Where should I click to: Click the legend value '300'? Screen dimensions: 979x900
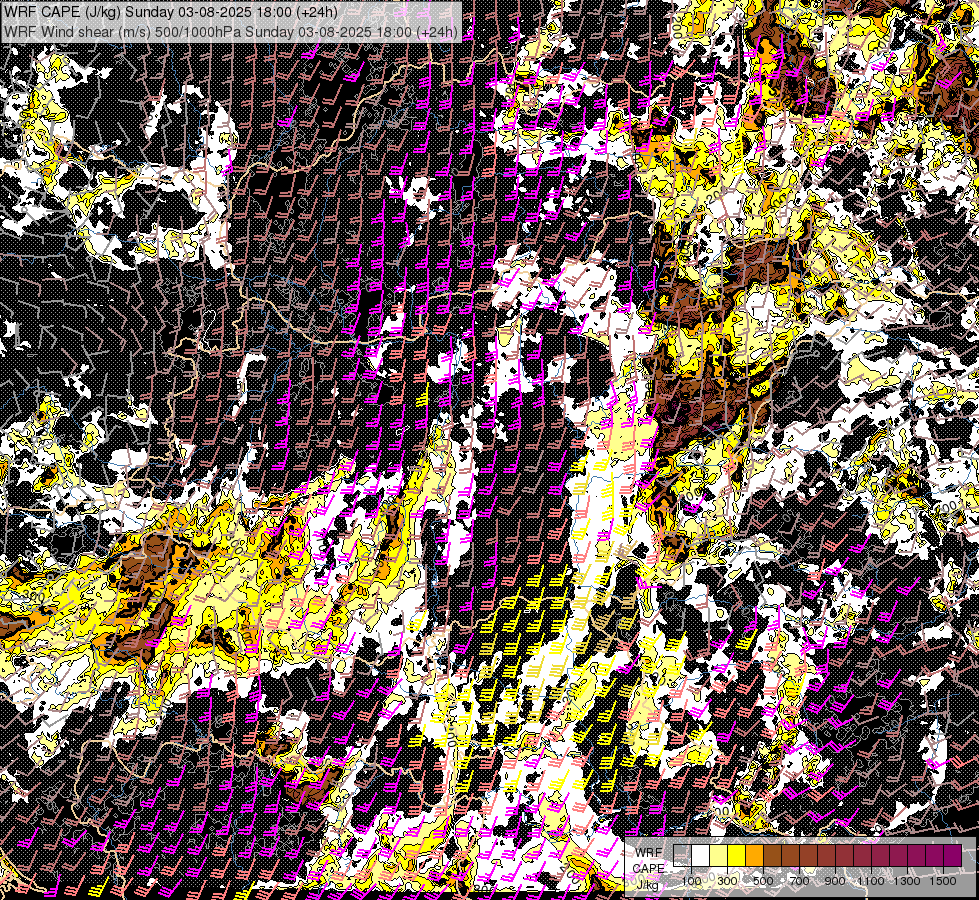click(727, 881)
